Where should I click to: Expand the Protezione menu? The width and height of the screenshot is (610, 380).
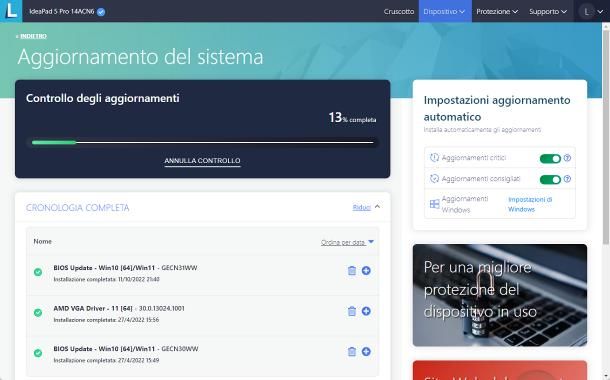pos(497,11)
